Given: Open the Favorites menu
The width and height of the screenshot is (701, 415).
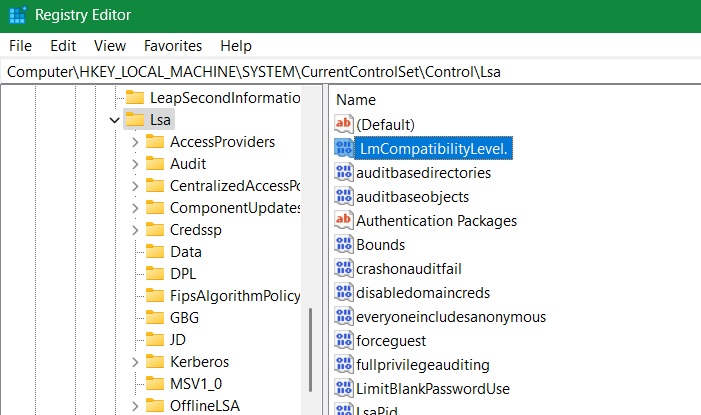Looking at the screenshot, I should point(173,46).
